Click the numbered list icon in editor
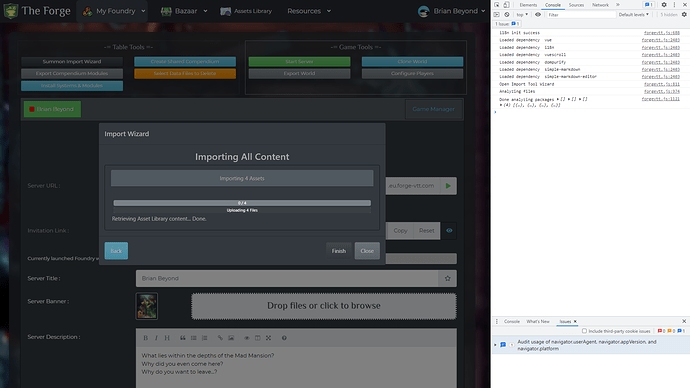The image size is (690, 388). click(205, 338)
